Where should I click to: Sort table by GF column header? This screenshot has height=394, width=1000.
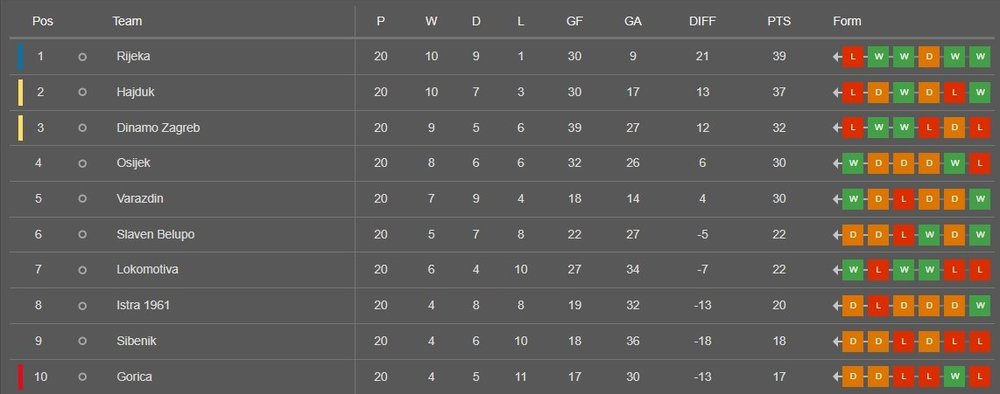(575, 21)
